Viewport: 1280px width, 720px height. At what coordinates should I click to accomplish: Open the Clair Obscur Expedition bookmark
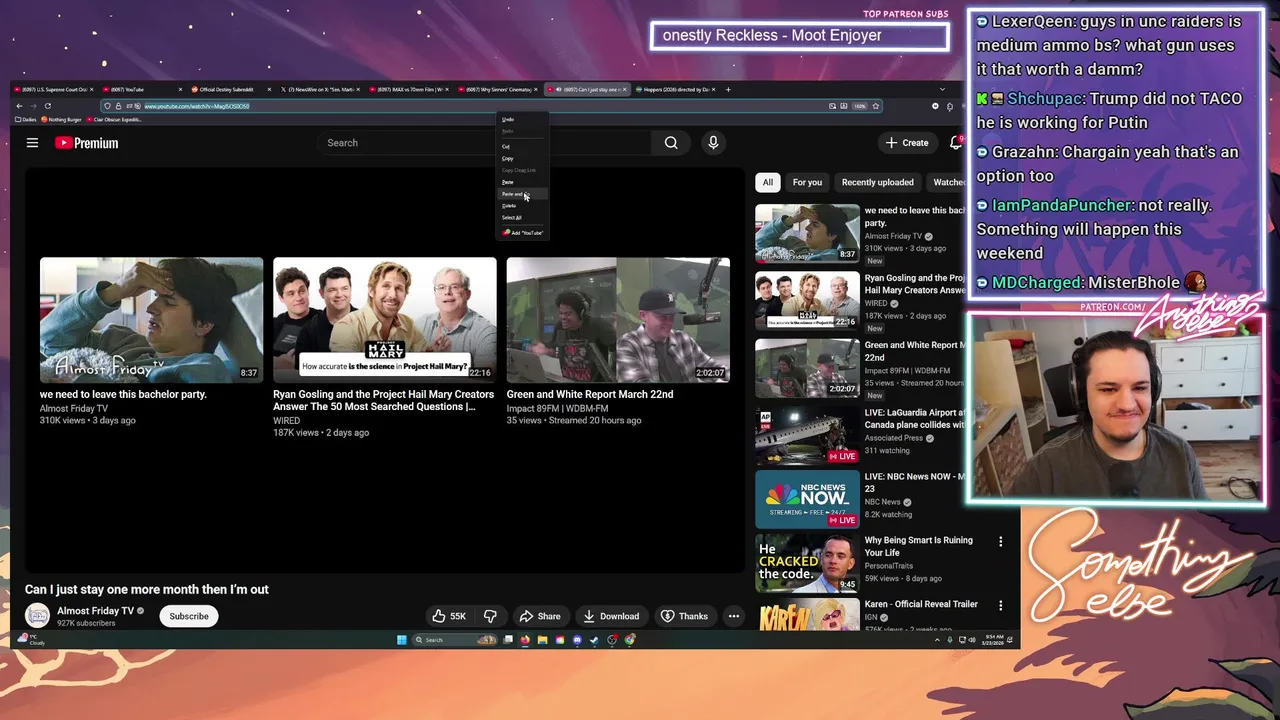(x=113, y=120)
